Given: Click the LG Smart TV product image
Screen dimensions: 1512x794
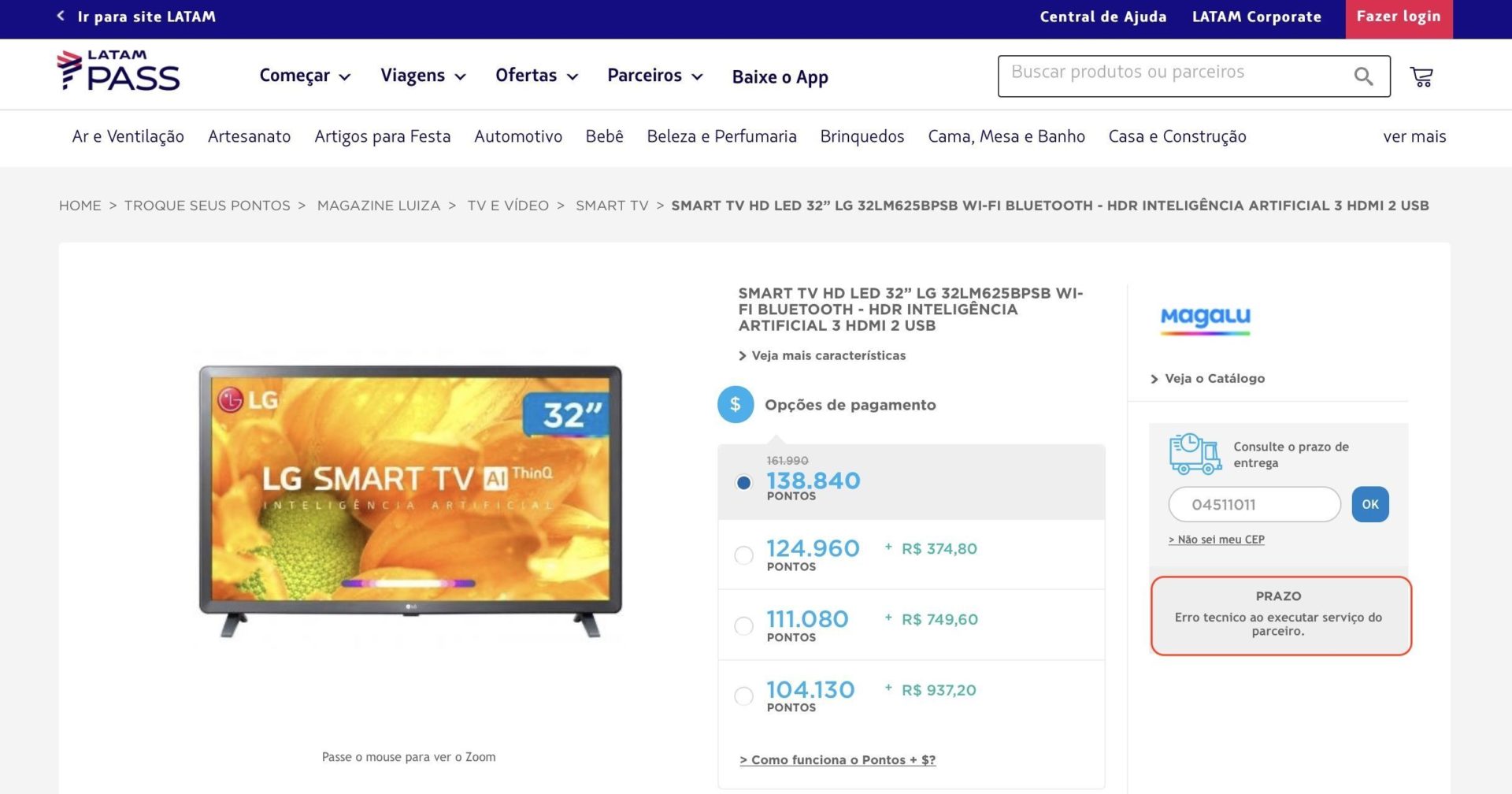Looking at the screenshot, I should pyautogui.click(x=410, y=501).
